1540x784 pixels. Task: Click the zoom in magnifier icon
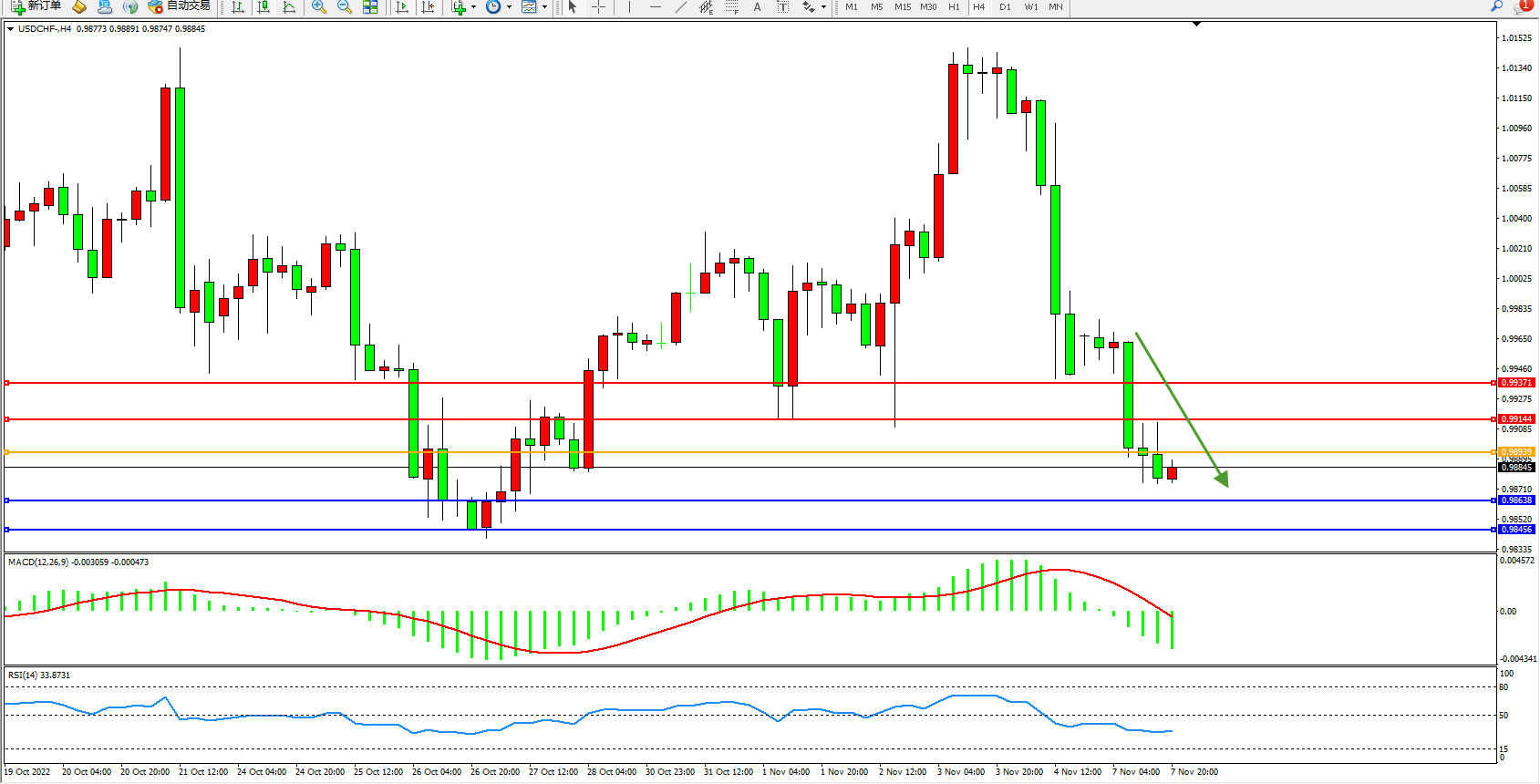click(x=318, y=7)
